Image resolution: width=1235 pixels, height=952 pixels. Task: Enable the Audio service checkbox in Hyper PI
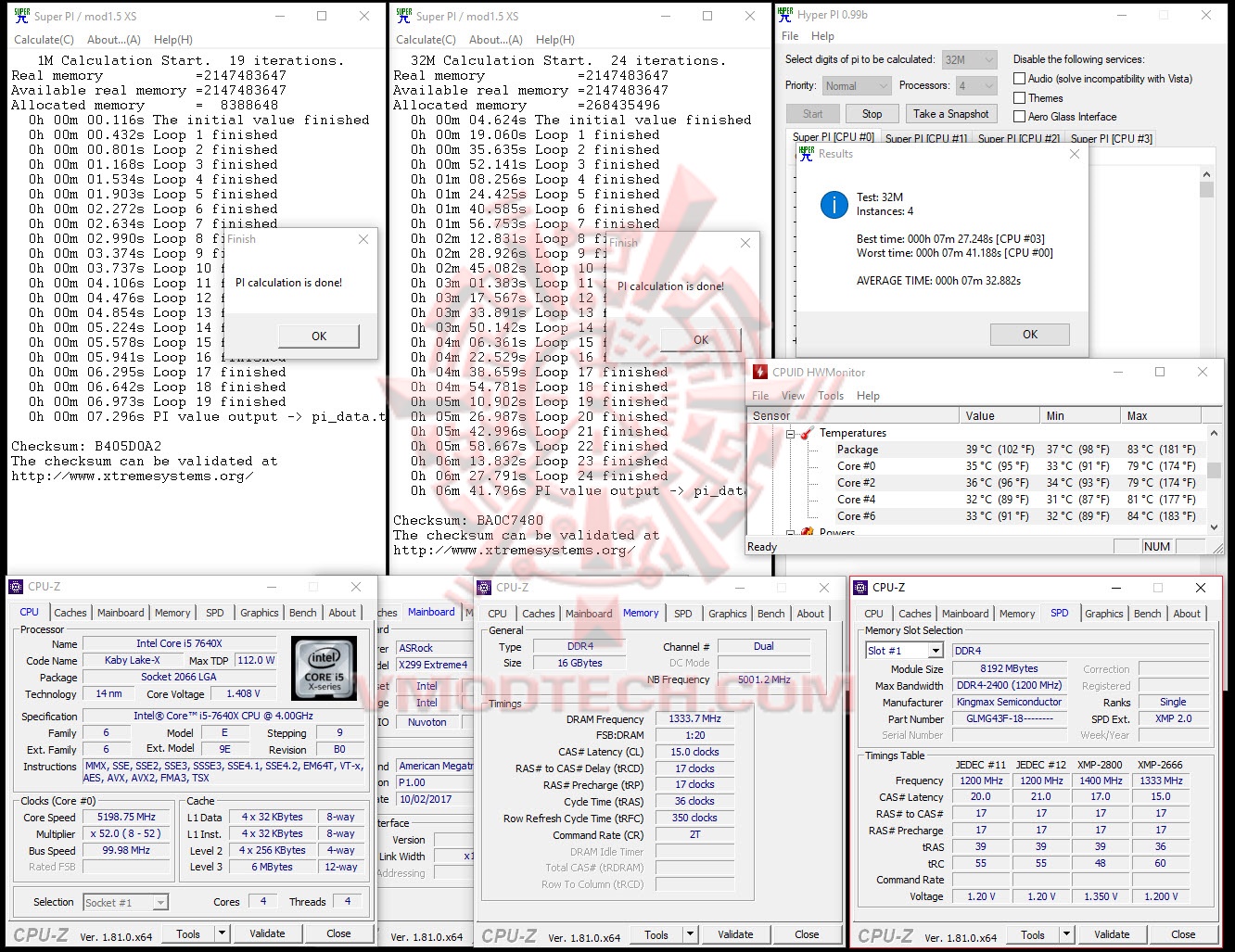[x=1020, y=79]
